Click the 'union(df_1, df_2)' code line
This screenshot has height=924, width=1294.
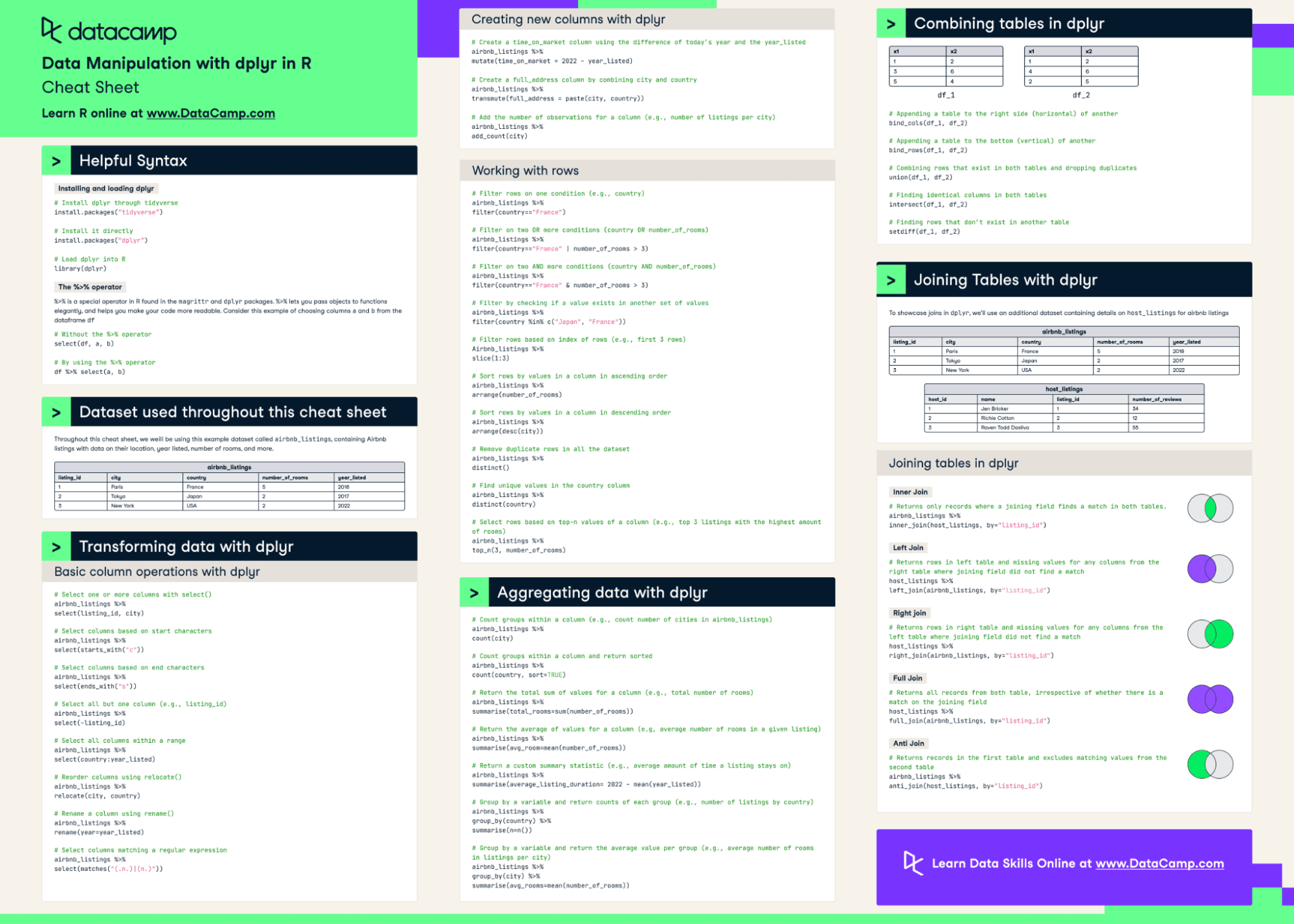pos(920,177)
